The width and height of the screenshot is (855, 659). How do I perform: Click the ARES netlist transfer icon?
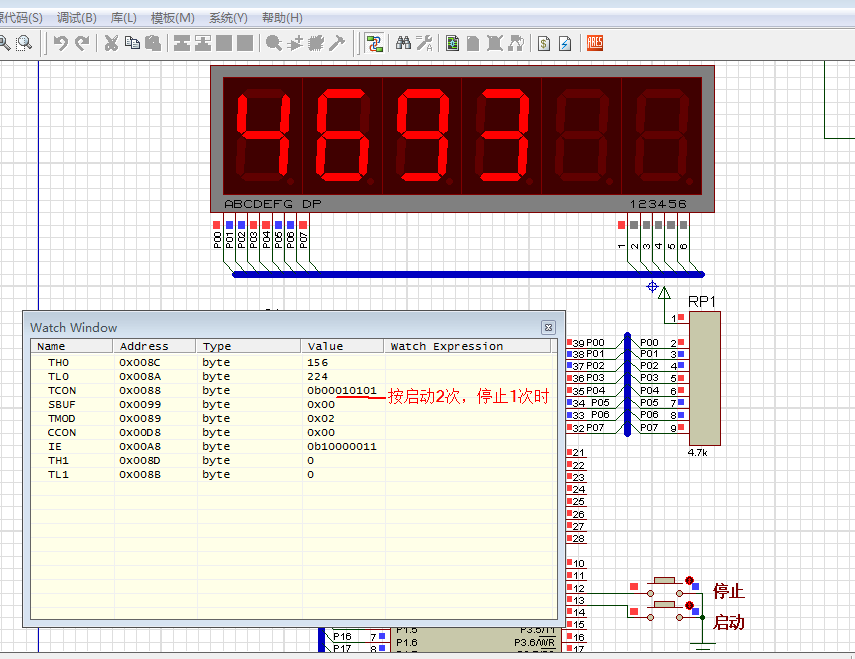click(x=595, y=43)
